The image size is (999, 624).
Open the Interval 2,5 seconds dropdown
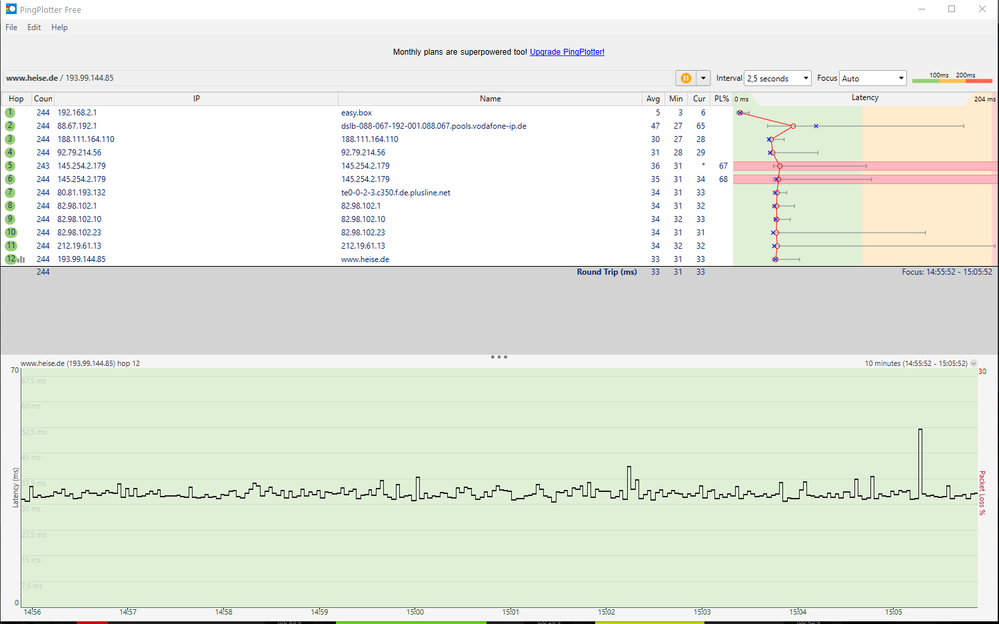coord(777,78)
